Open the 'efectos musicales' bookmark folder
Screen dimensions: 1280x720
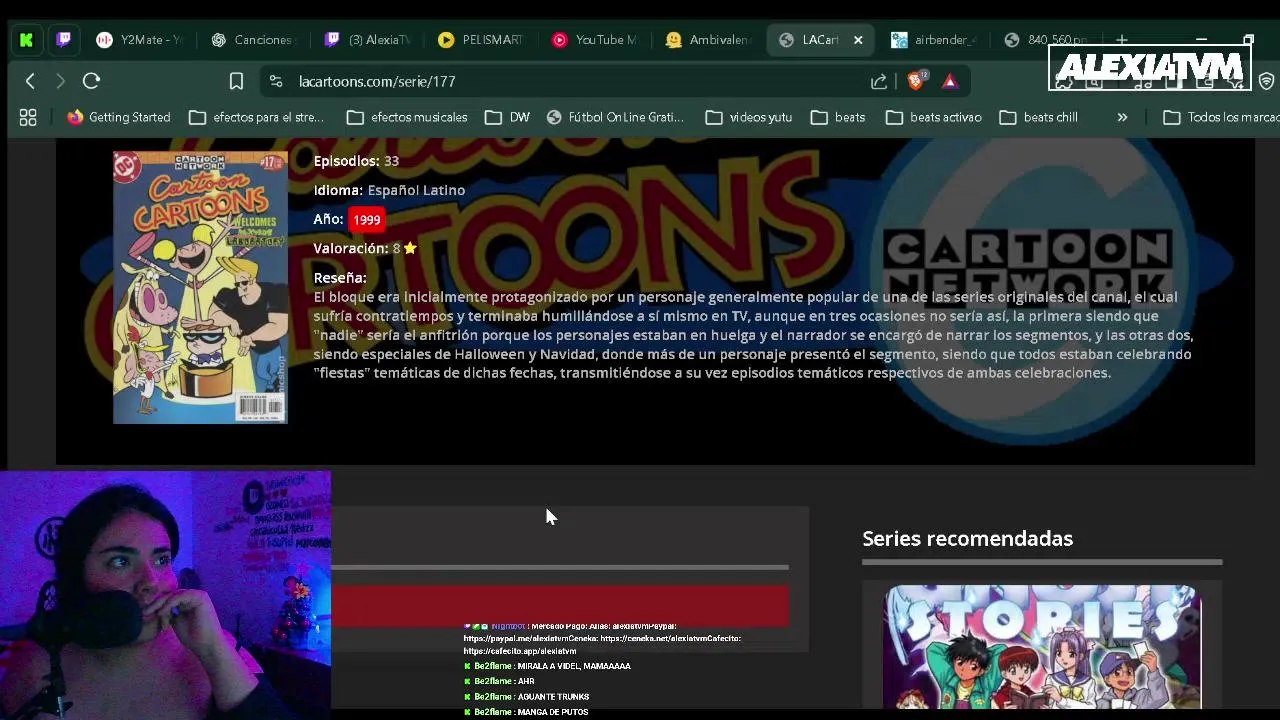(407, 117)
